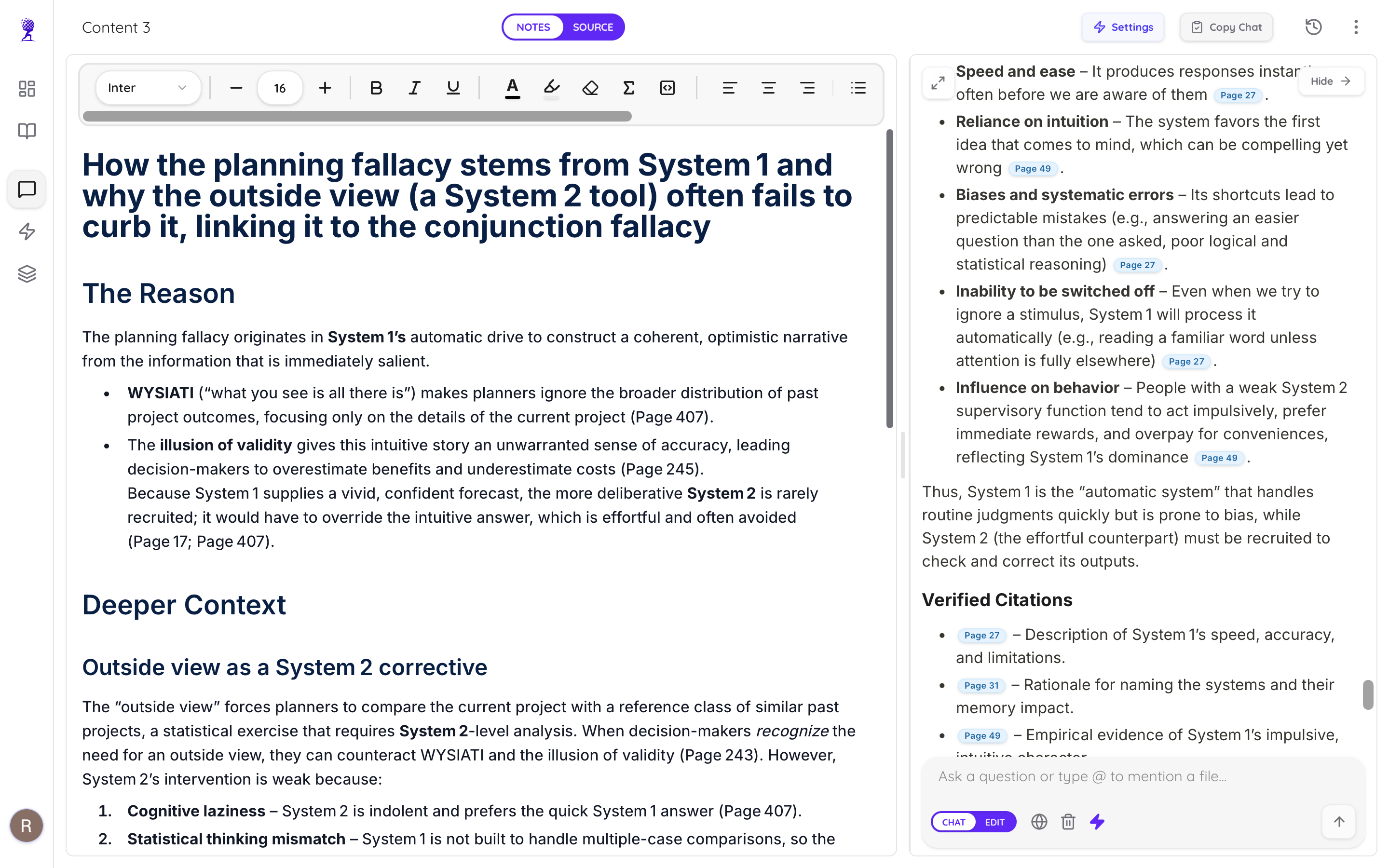The height and width of the screenshot is (868, 1389).
Task: Clear the chat using the trash icon
Action: point(1068,822)
